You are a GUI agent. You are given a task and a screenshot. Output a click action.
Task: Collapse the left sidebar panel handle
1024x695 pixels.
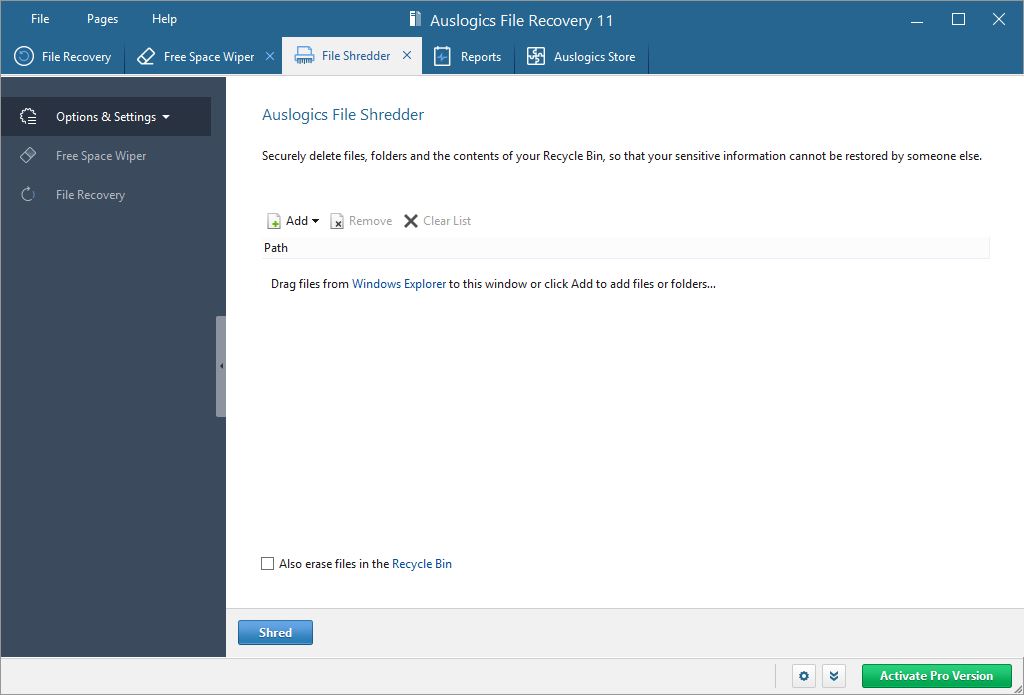(221, 366)
